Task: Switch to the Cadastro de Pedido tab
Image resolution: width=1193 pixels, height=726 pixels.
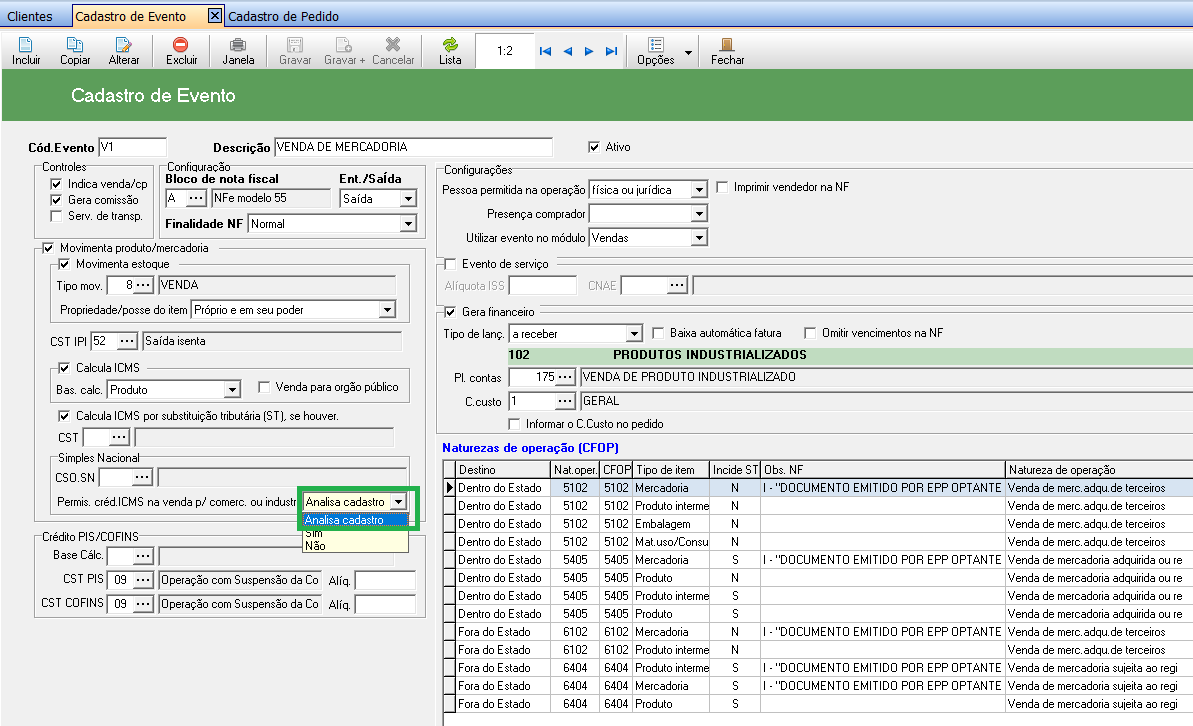Action: pyautogui.click(x=284, y=16)
